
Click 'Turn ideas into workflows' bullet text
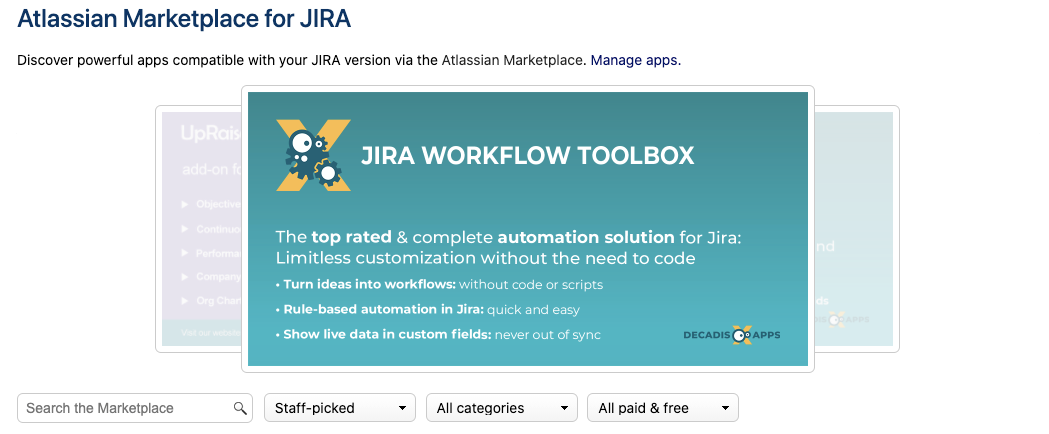point(369,284)
